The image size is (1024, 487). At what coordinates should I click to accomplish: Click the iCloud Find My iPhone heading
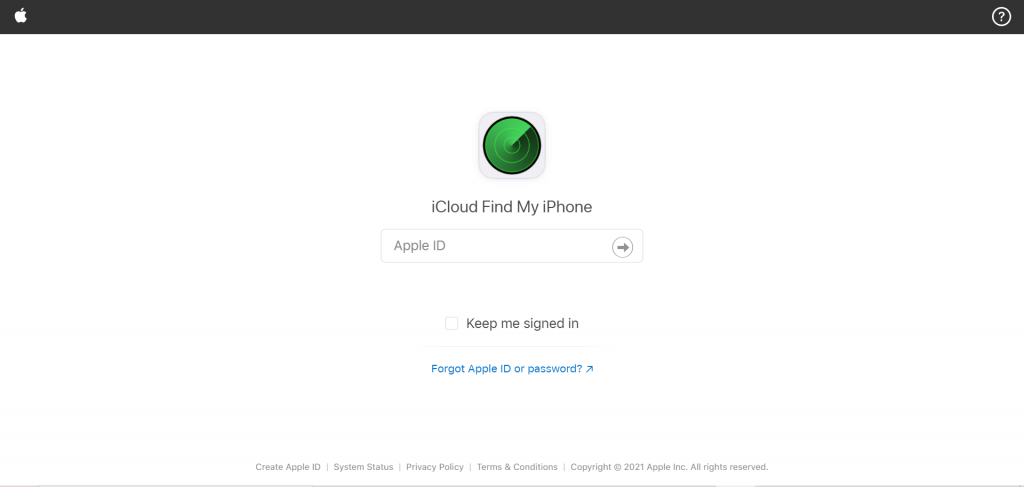click(512, 207)
